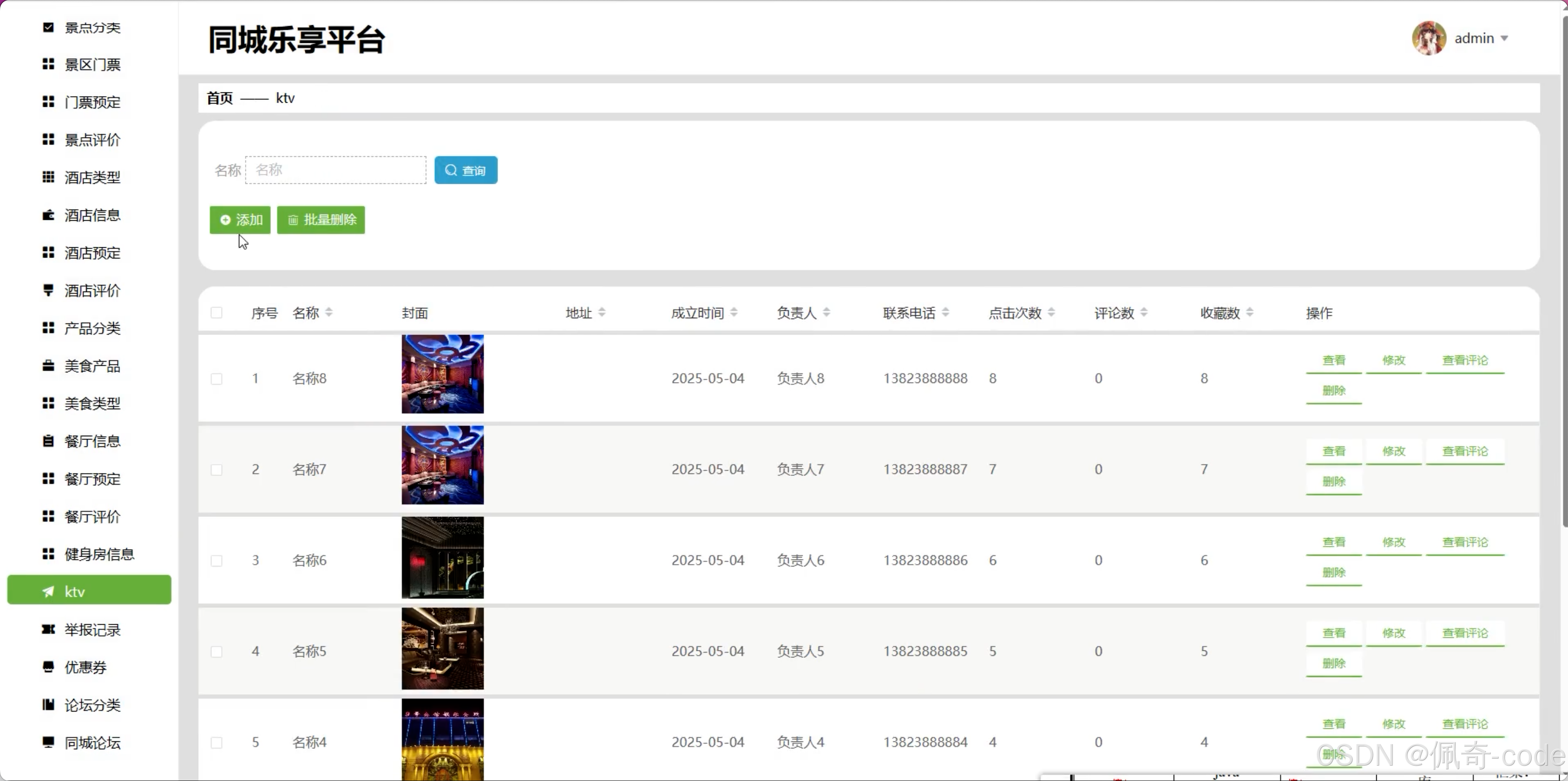1568x781 pixels.
Task: Click the 举报记录 sidebar icon
Action: tap(48, 629)
